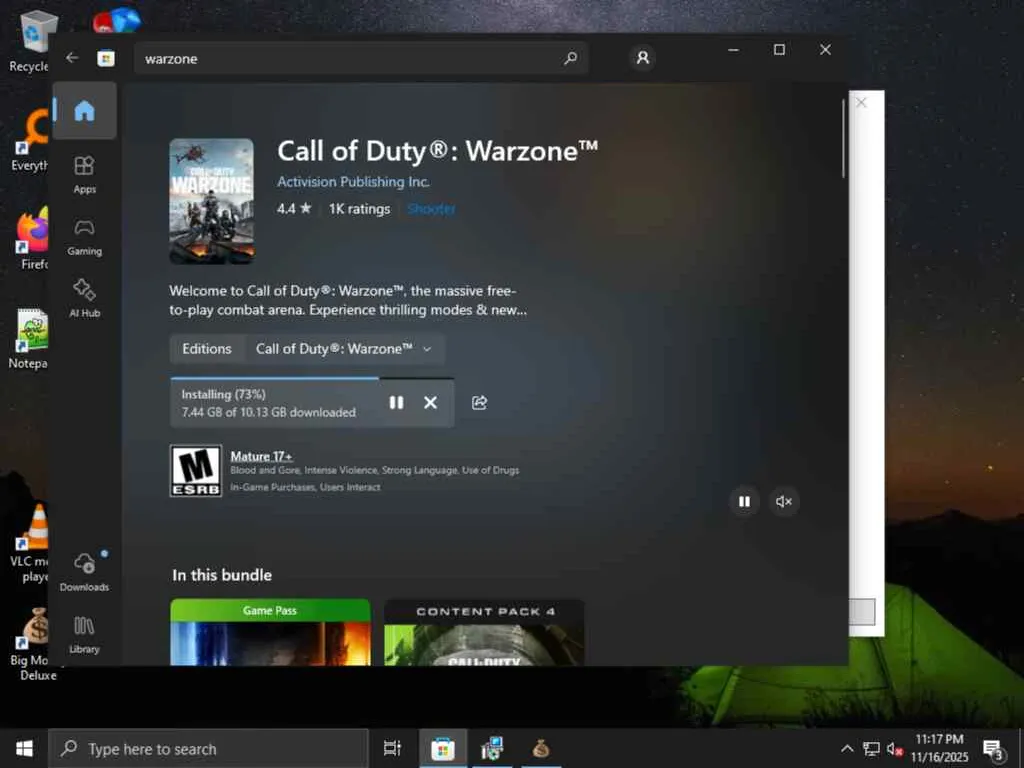Image resolution: width=1024 pixels, height=768 pixels.
Task: Show hidden system tray icons
Action: 846,748
